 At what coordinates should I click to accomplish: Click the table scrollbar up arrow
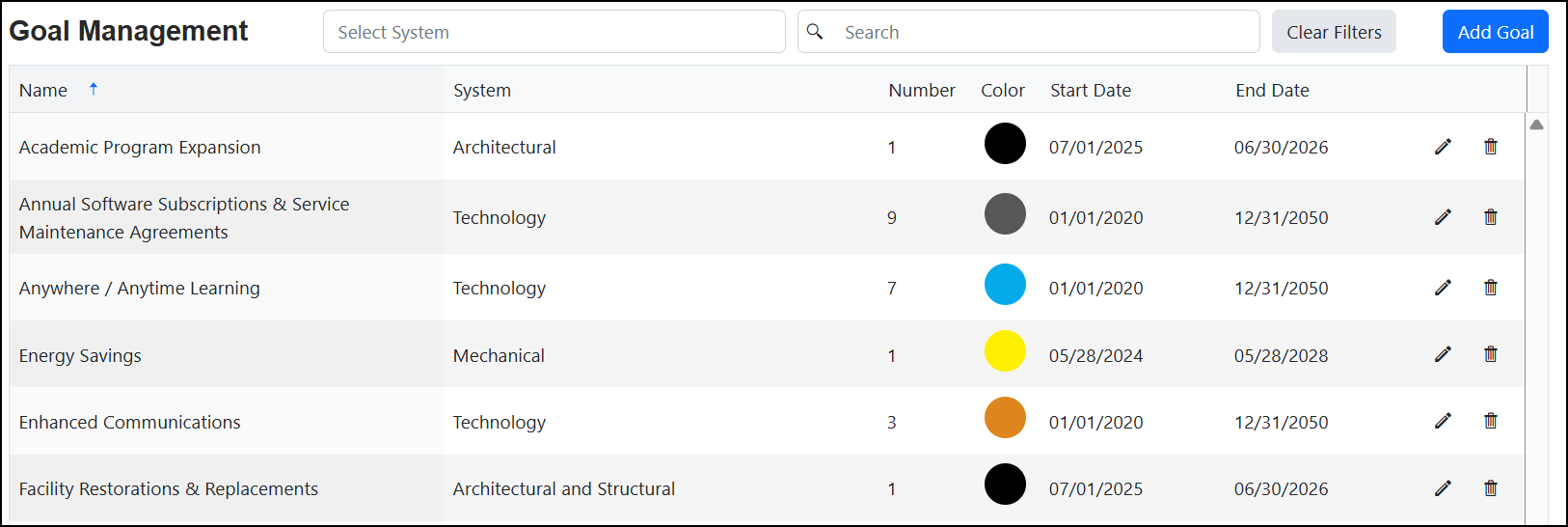(x=1536, y=125)
